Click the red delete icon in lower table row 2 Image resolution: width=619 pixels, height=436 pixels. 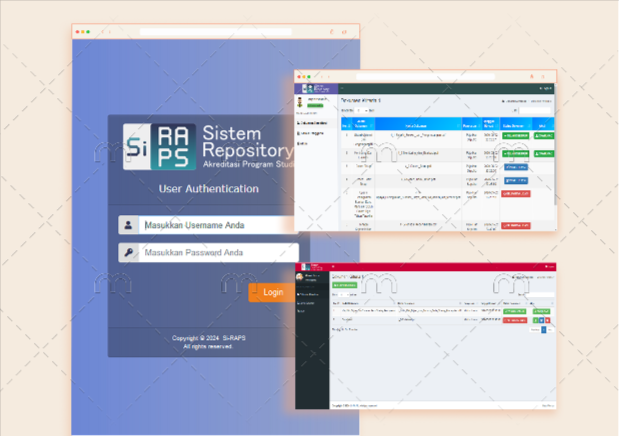548,320
